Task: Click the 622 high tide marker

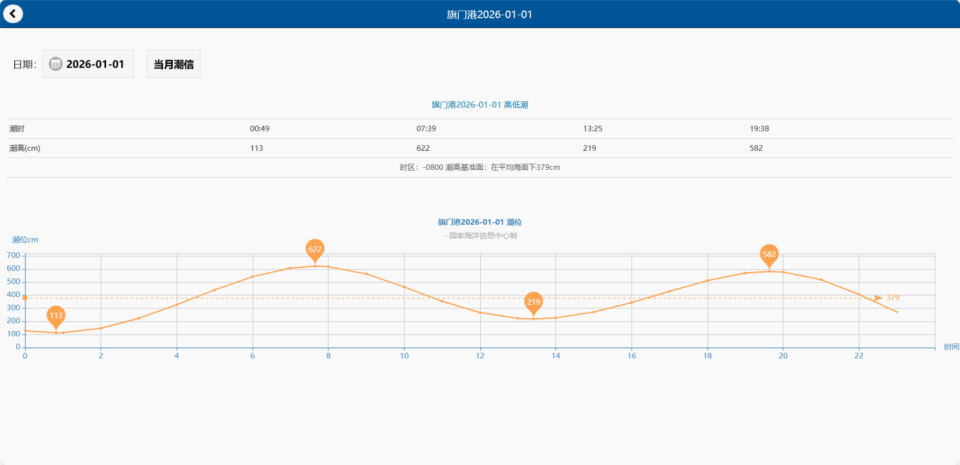Action: 315,250
